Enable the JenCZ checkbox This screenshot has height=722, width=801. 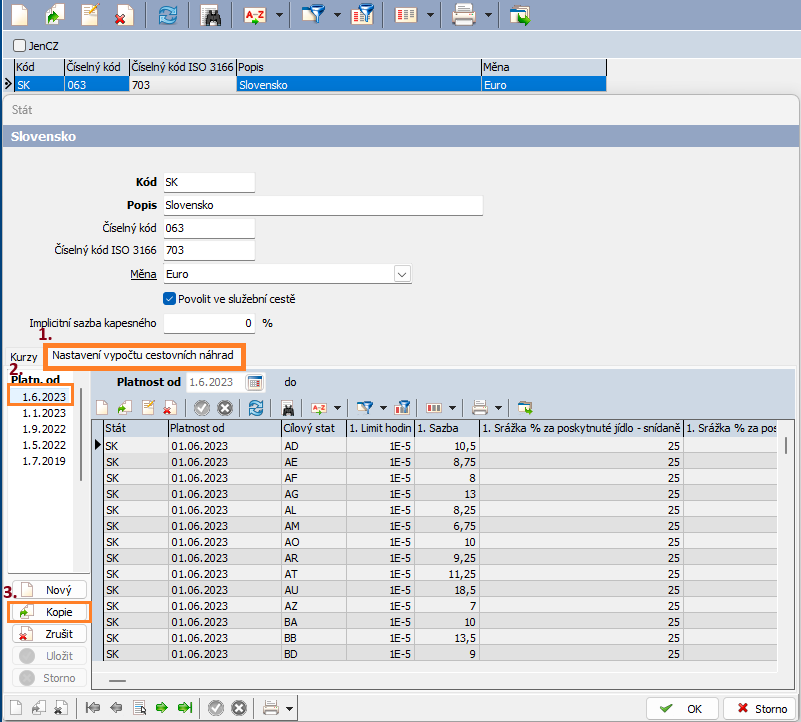pyautogui.click(x=19, y=46)
